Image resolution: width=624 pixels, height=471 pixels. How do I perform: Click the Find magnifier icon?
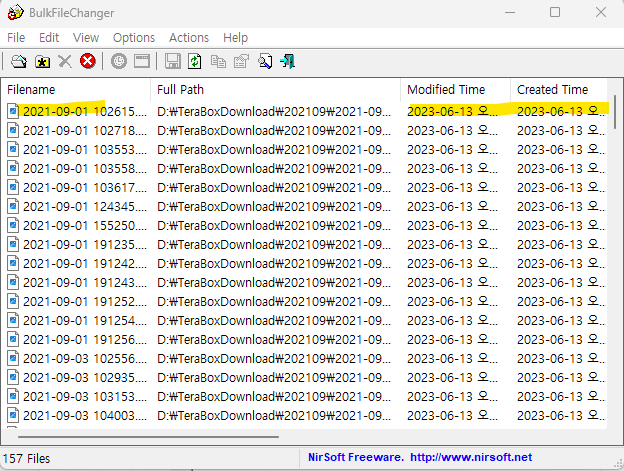[x=265, y=62]
